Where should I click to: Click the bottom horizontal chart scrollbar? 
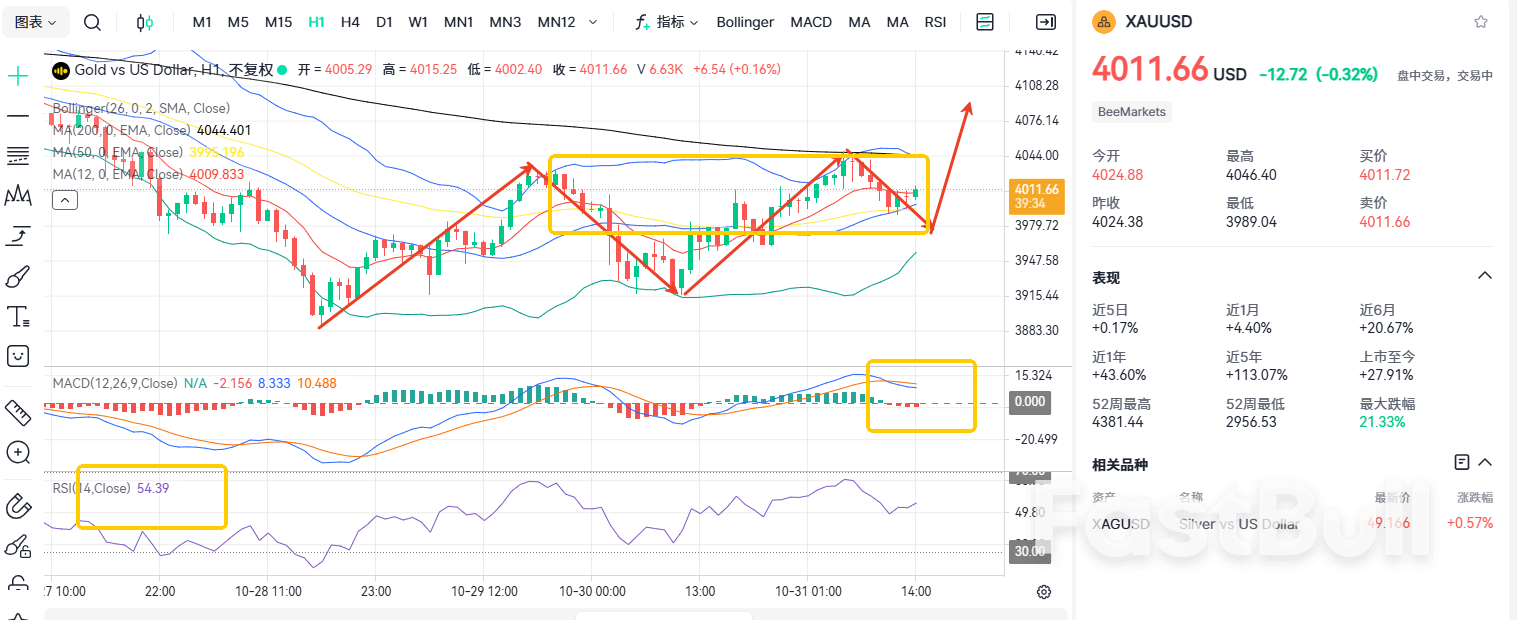click(x=663, y=617)
